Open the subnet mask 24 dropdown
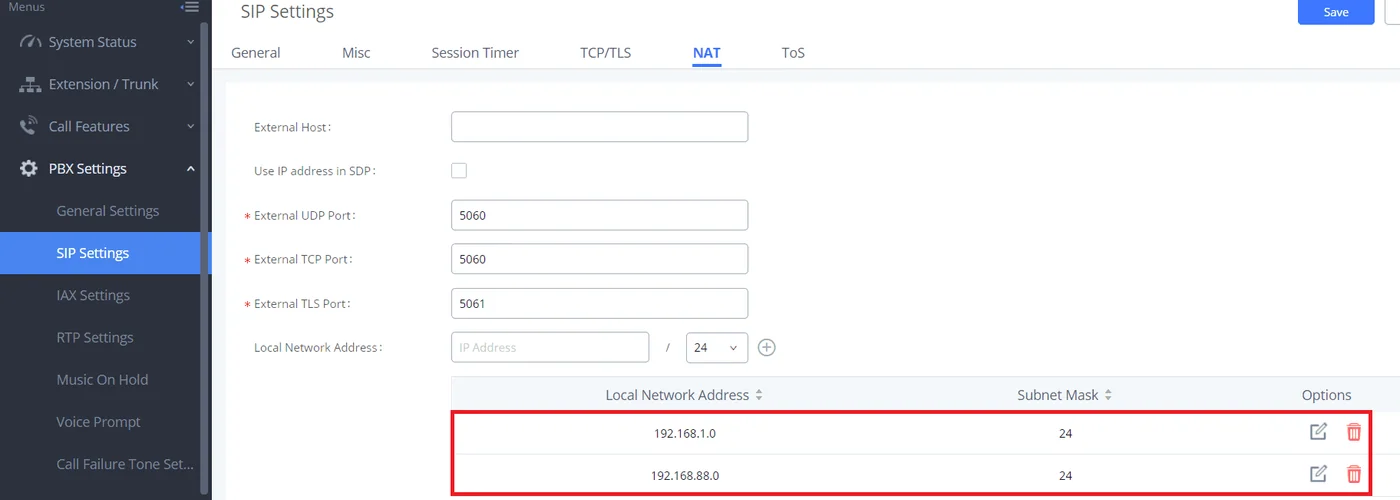This screenshot has width=1400, height=500. point(717,347)
